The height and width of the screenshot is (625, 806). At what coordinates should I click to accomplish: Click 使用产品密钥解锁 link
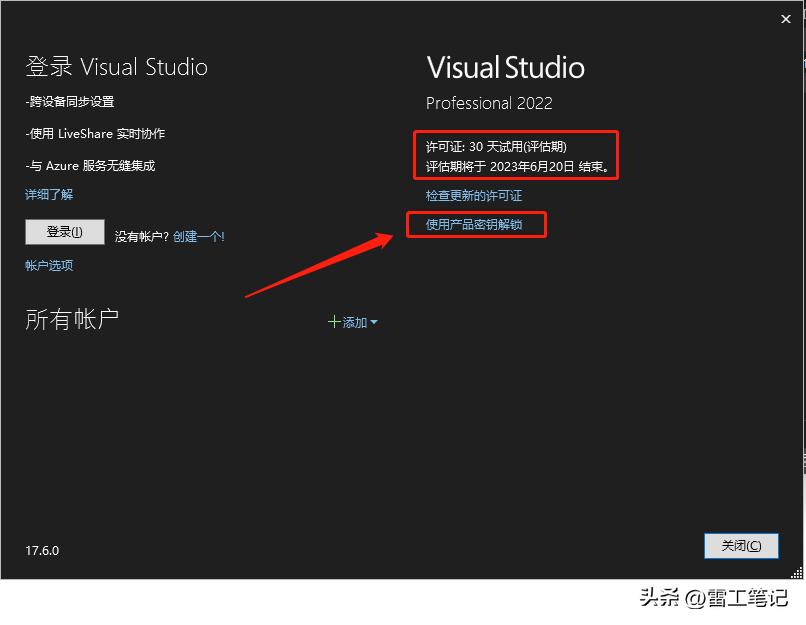477,225
